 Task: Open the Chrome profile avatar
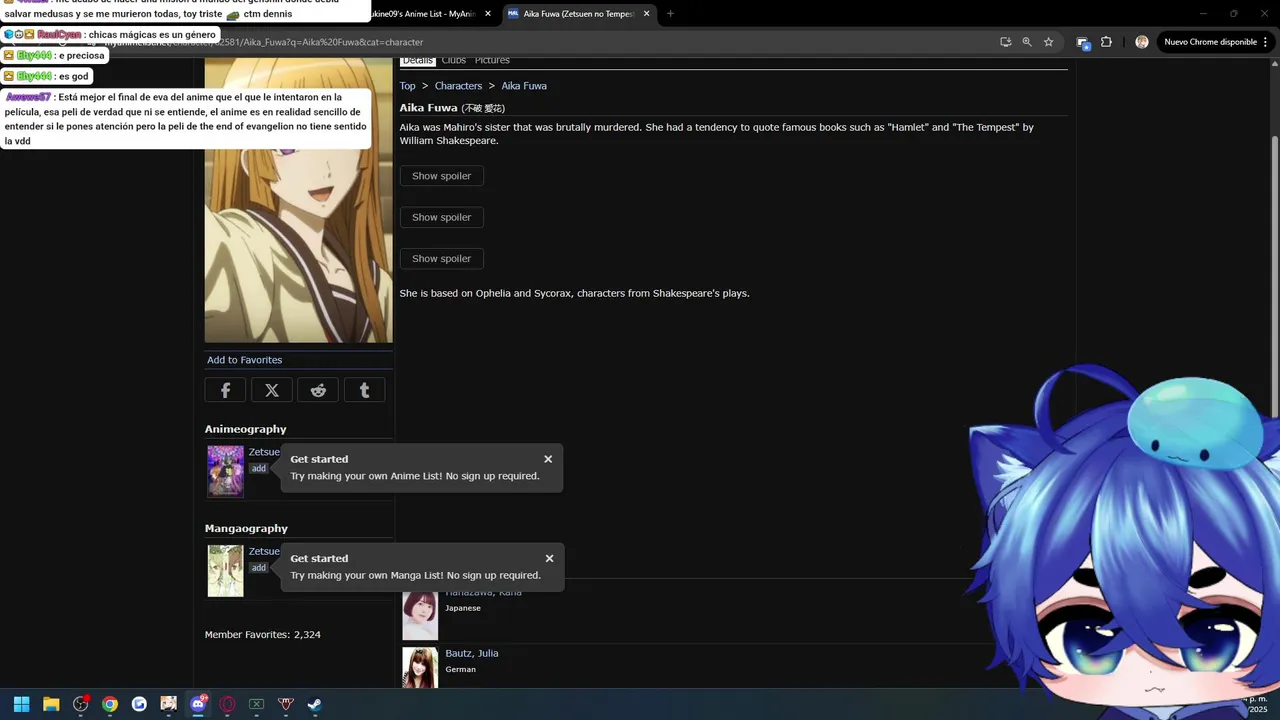[1142, 42]
